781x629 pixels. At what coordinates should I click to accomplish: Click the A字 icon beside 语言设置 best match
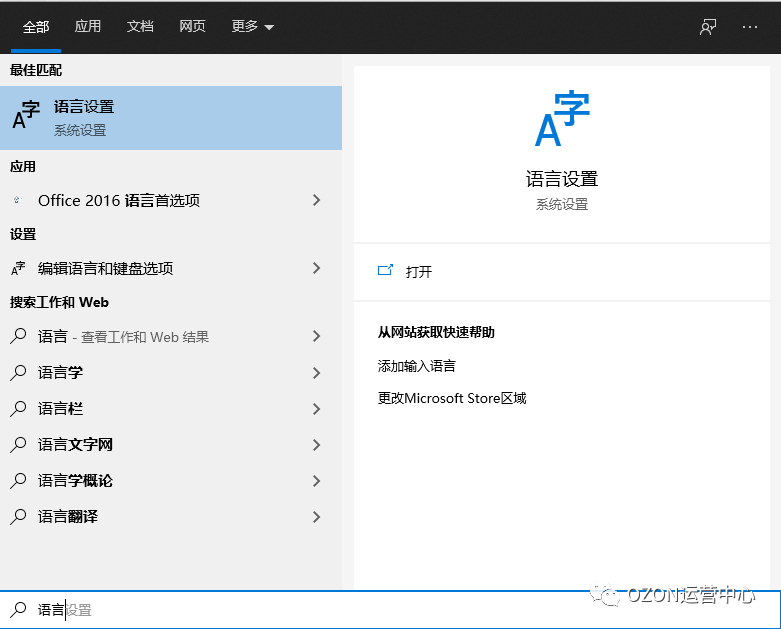click(26, 115)
